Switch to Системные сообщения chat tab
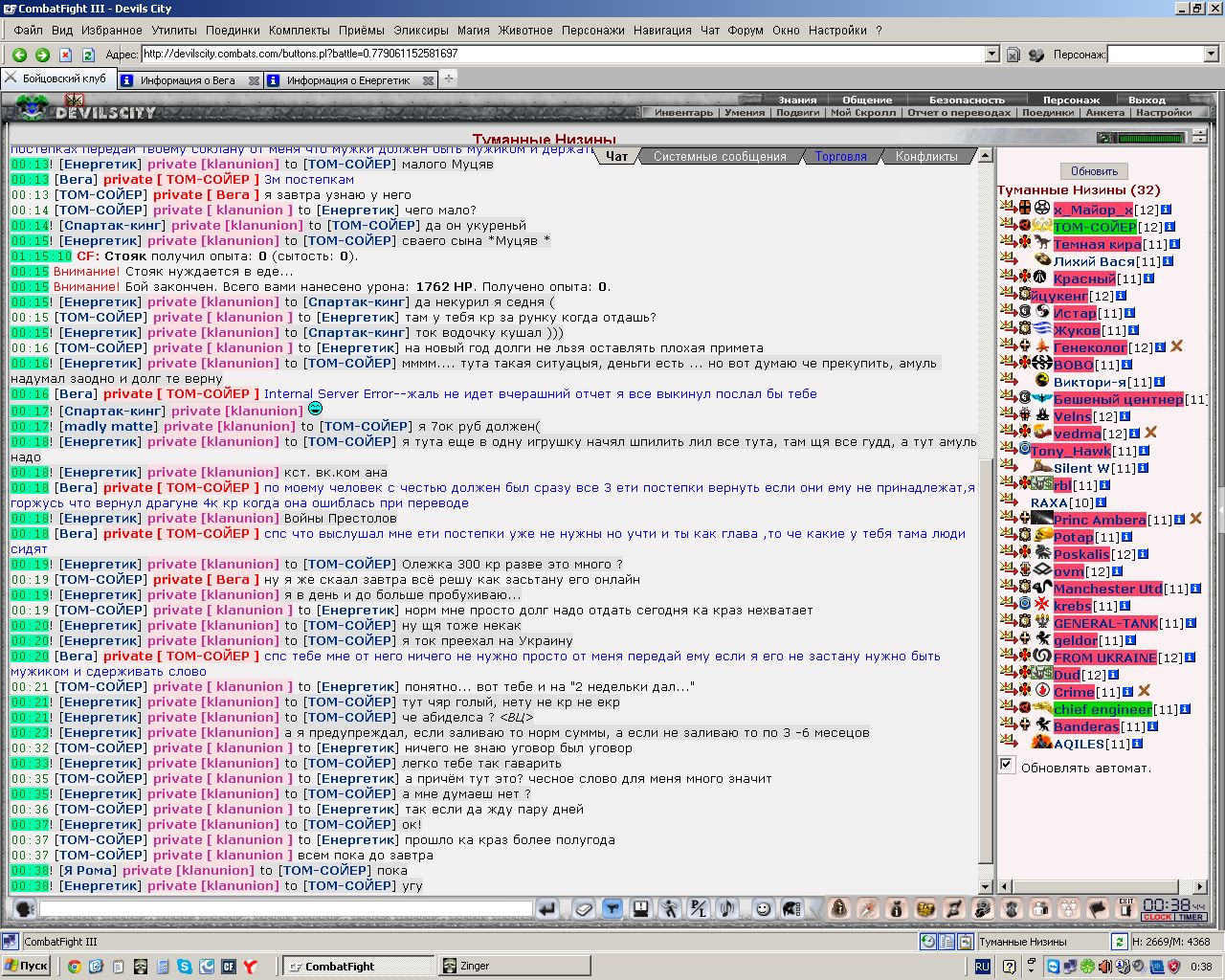The width and height of the screenshot is (1225, 980). click(x=720, y=156)
